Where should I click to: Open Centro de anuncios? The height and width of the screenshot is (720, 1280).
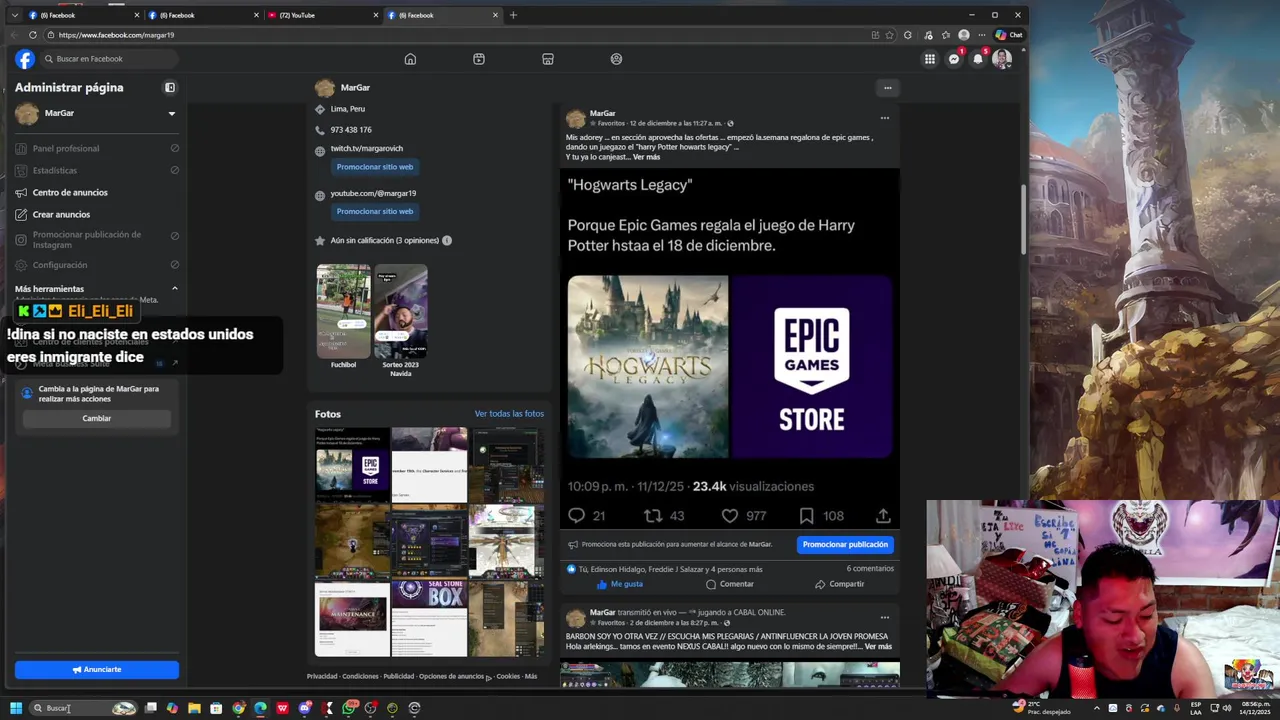point(70,193)
